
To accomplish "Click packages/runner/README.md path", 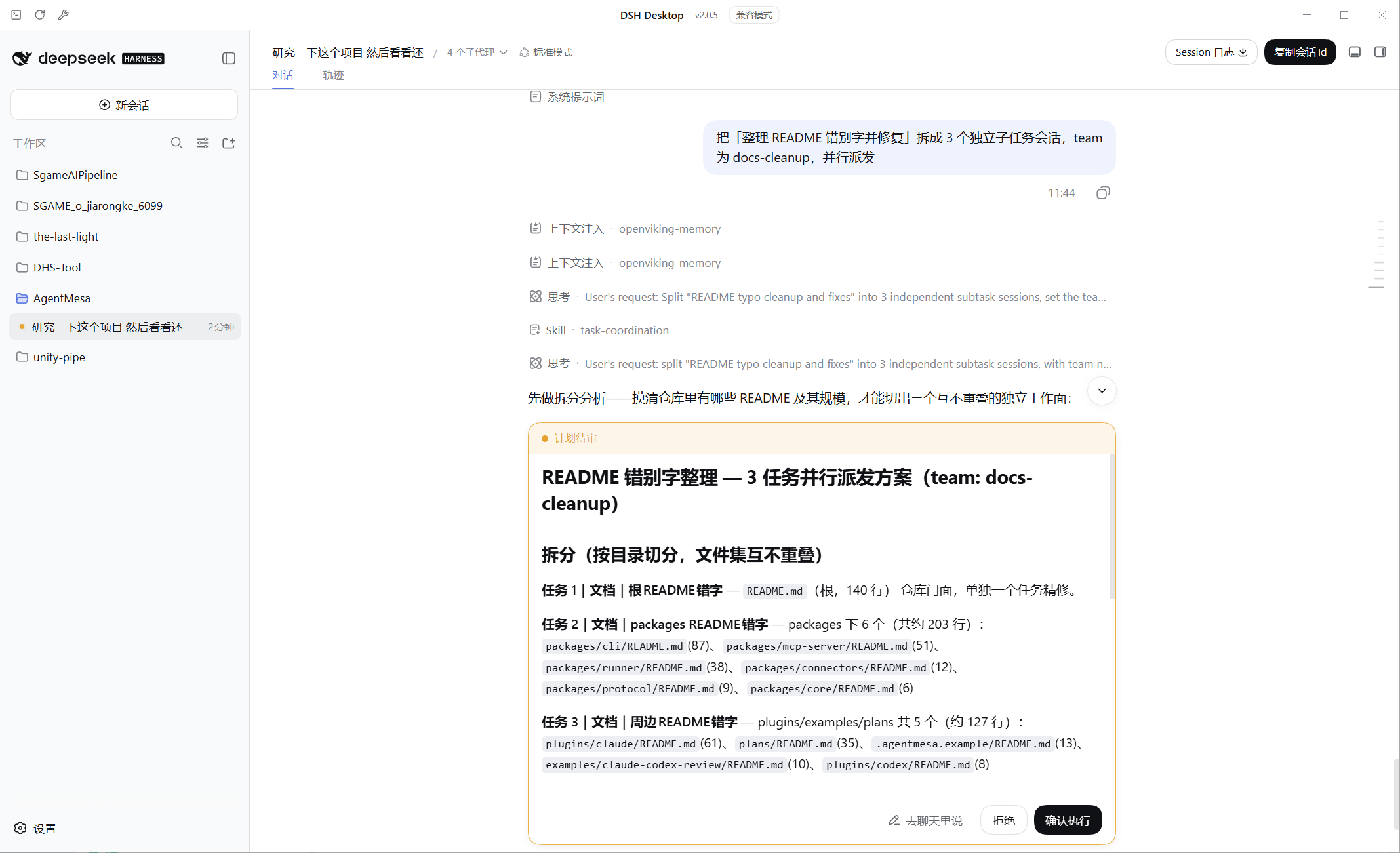I will pos(624,667).
